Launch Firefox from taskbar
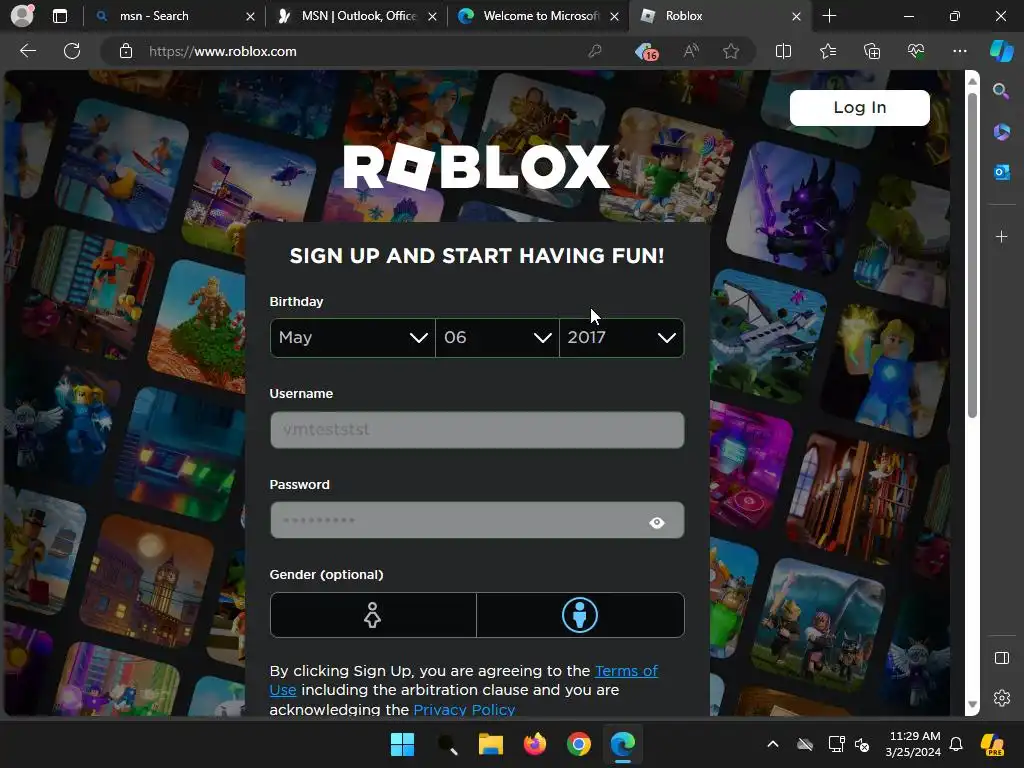 535,744
